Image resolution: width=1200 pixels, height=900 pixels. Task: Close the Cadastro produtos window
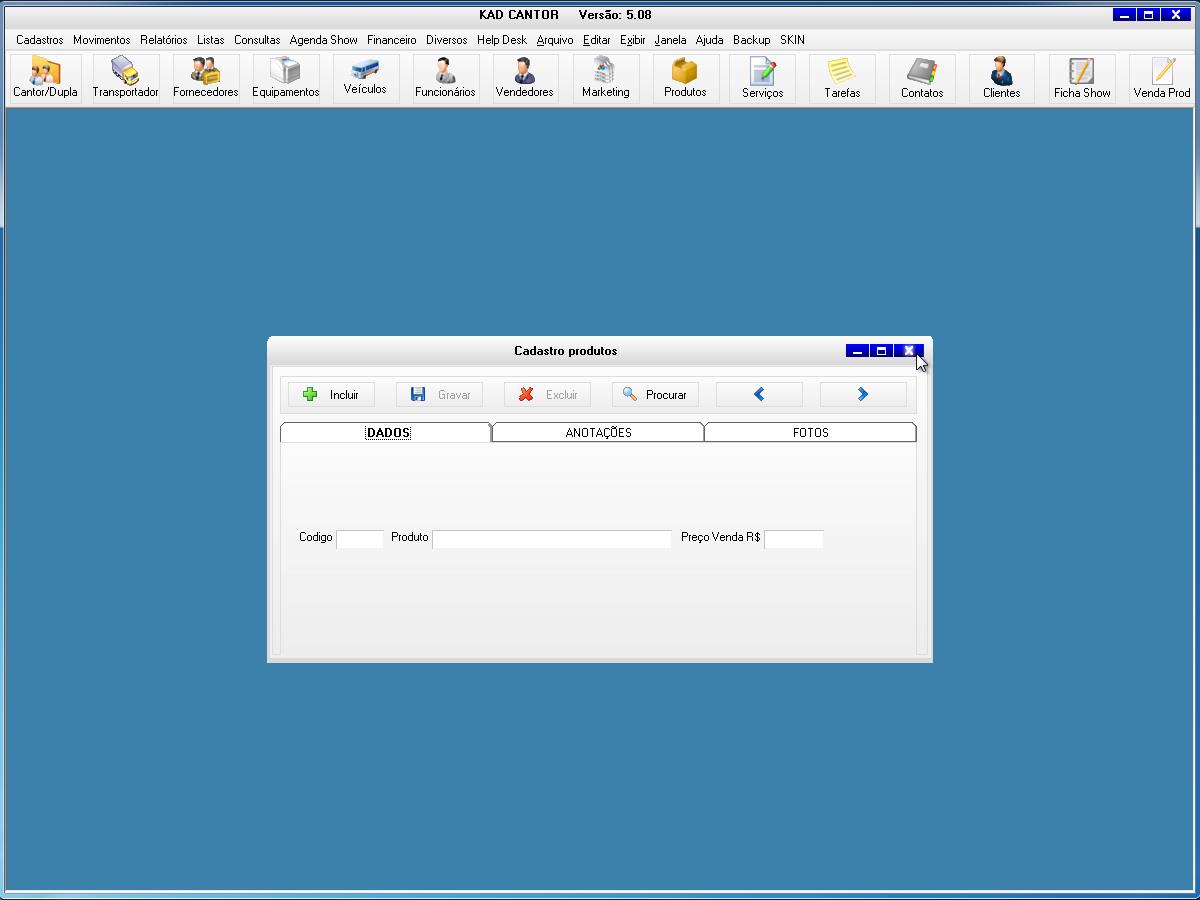click(908, 351)
